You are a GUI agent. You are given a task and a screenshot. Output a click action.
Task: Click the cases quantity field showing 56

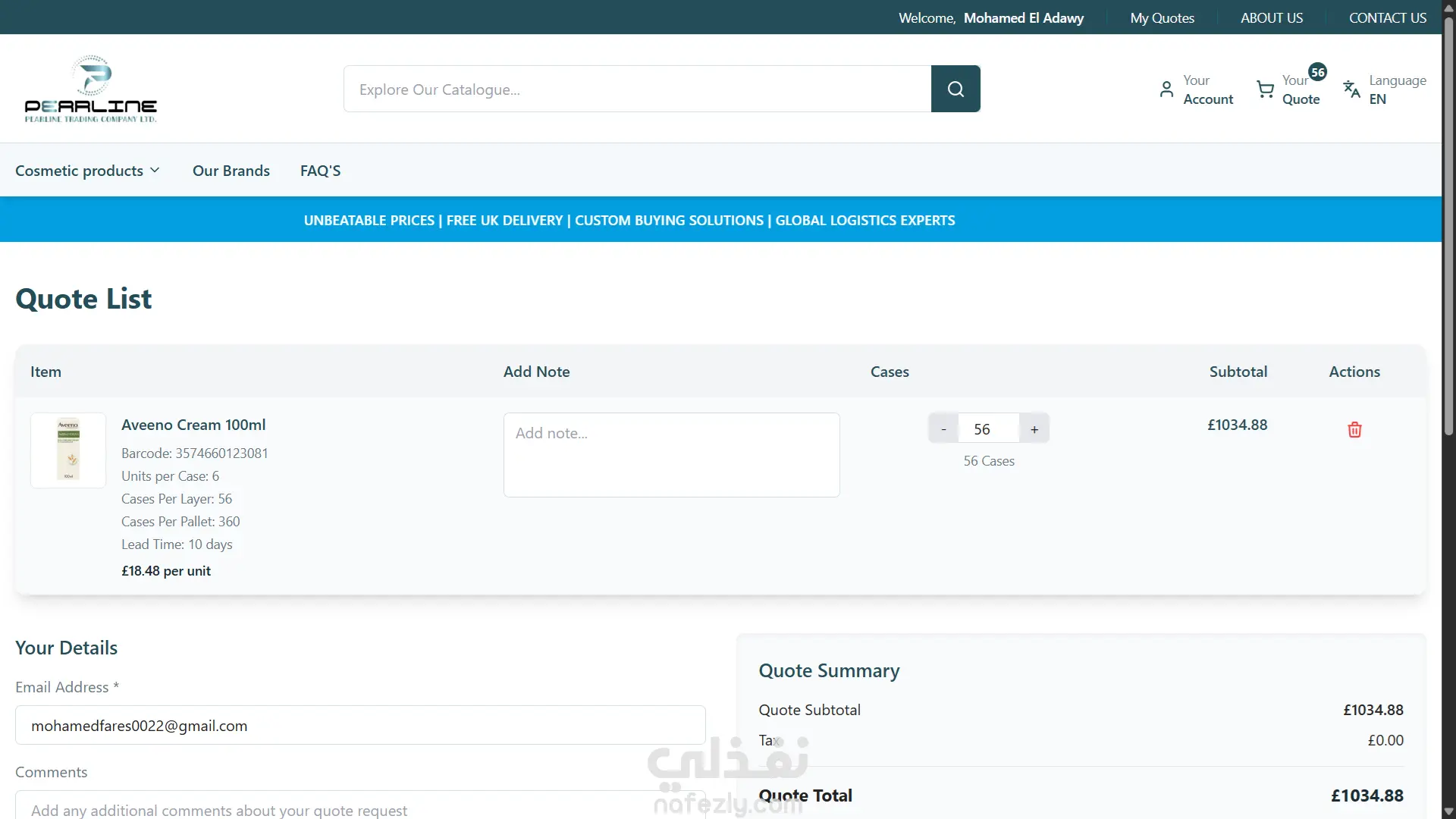coord(989,429)
